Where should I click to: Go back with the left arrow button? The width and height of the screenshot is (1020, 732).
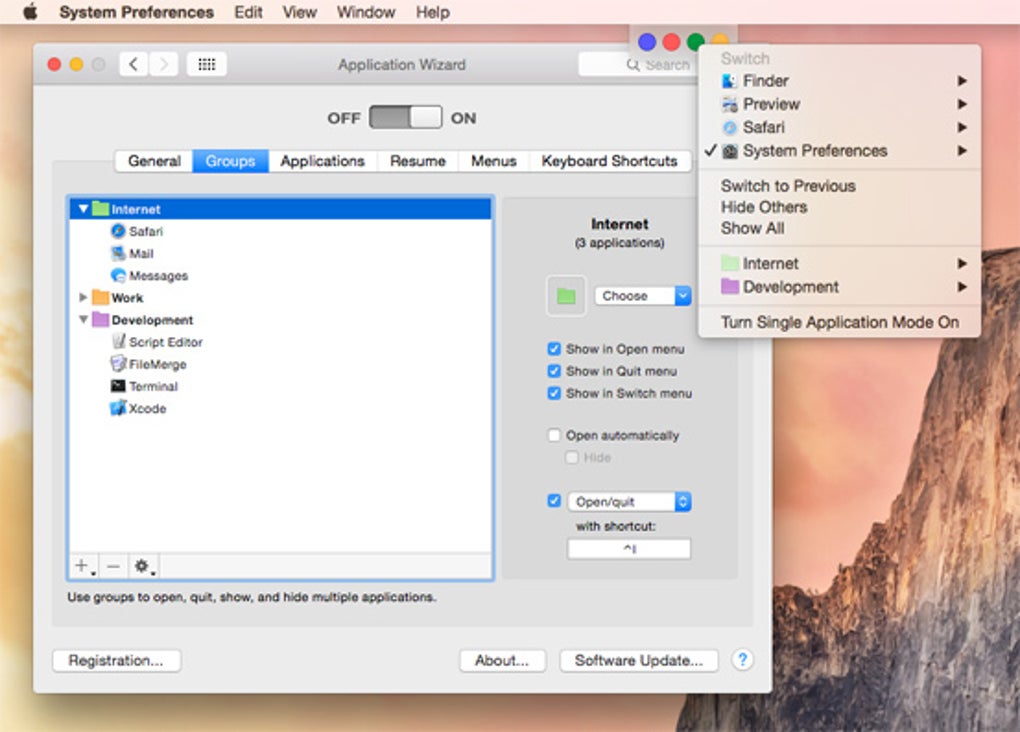tap(134, 64)
